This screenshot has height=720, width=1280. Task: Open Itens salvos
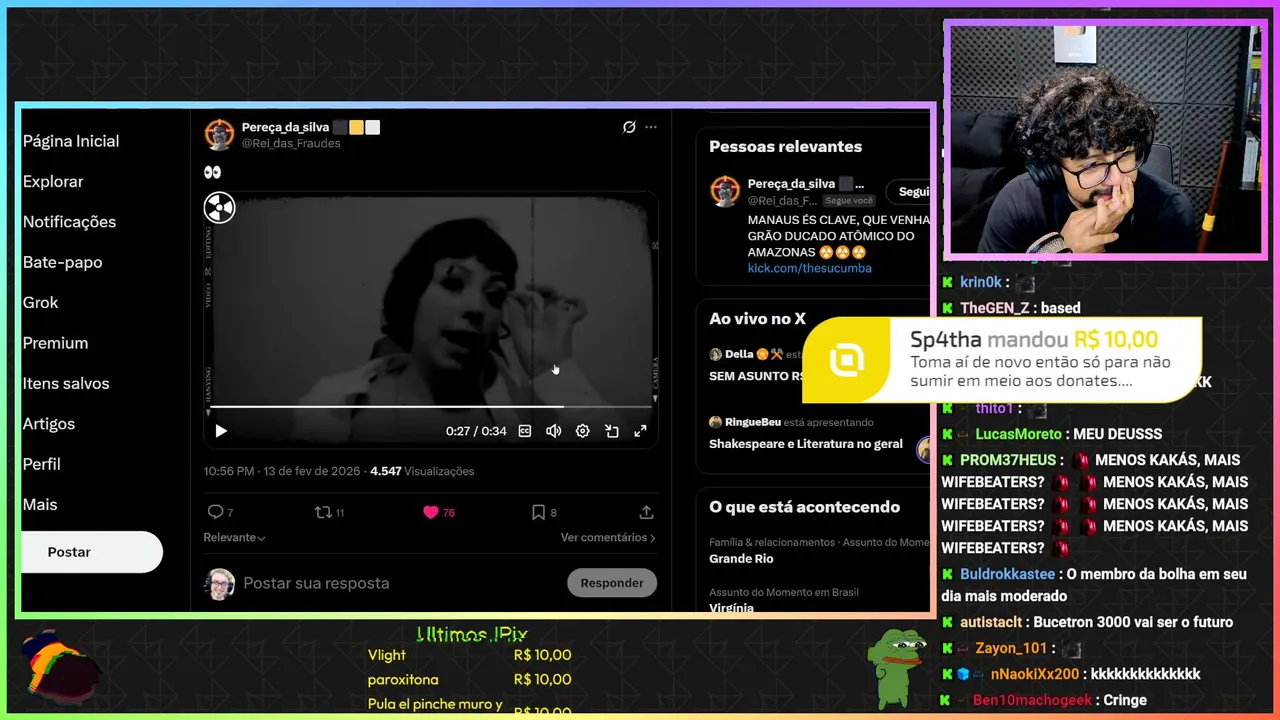coord(66,383)
